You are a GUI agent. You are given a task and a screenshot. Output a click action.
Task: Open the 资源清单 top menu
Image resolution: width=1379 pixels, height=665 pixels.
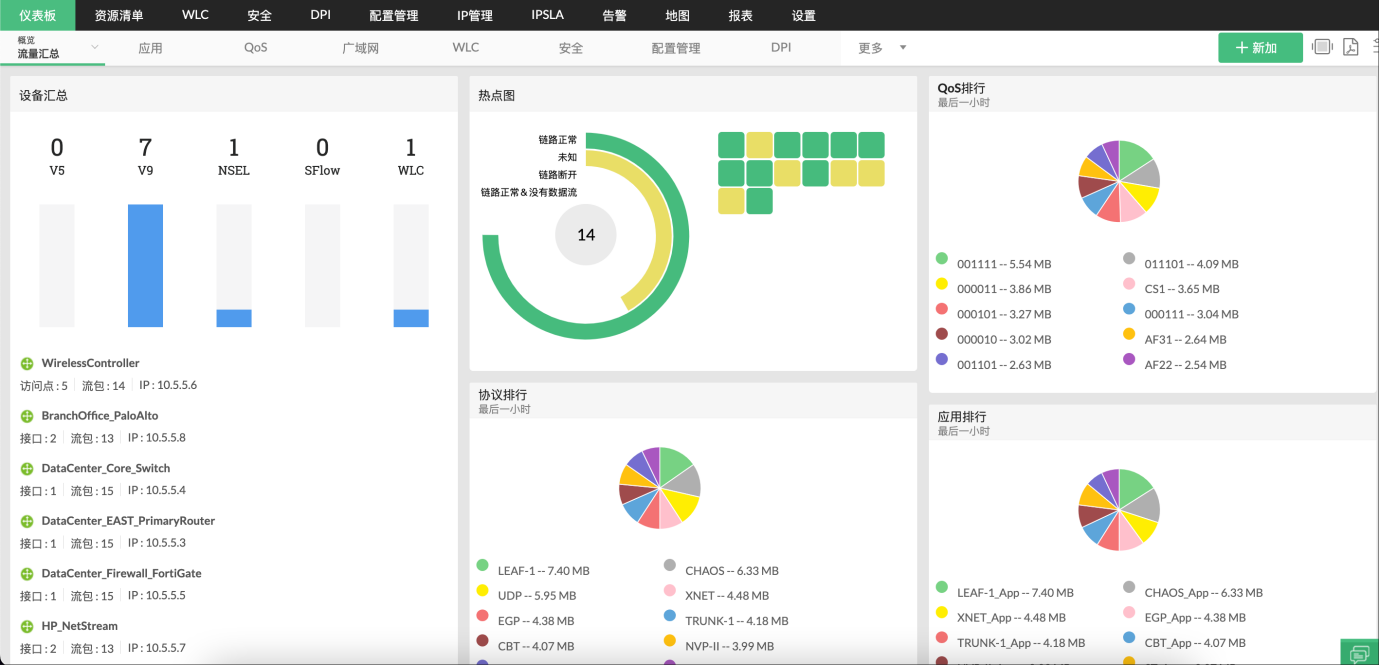(119, 16)
